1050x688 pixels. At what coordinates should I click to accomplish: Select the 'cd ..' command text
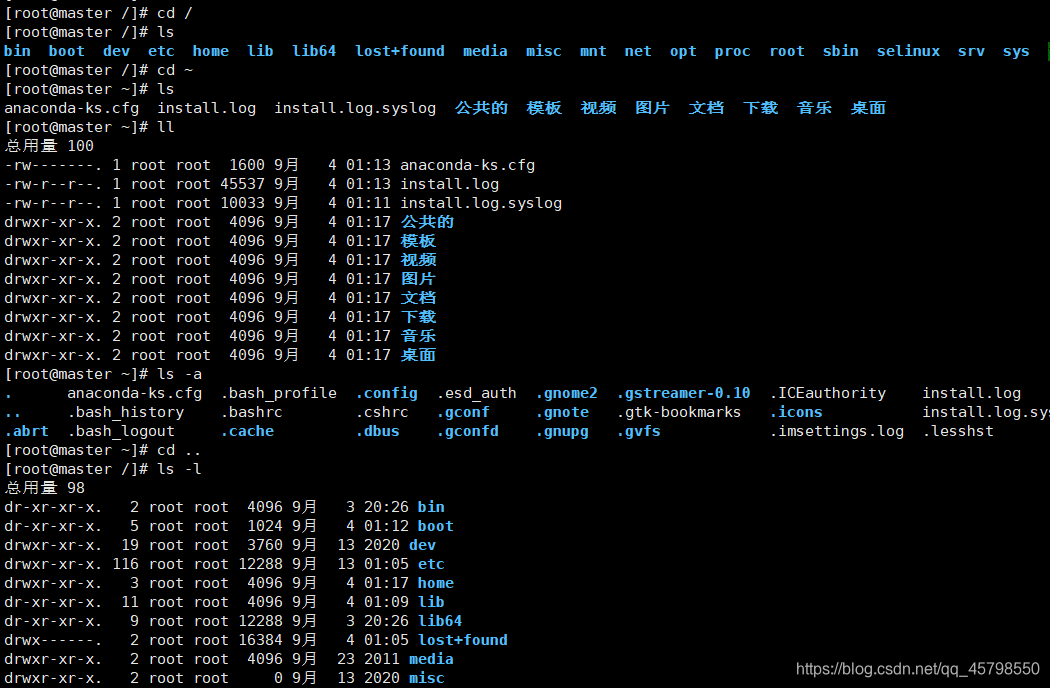point(179,450)
